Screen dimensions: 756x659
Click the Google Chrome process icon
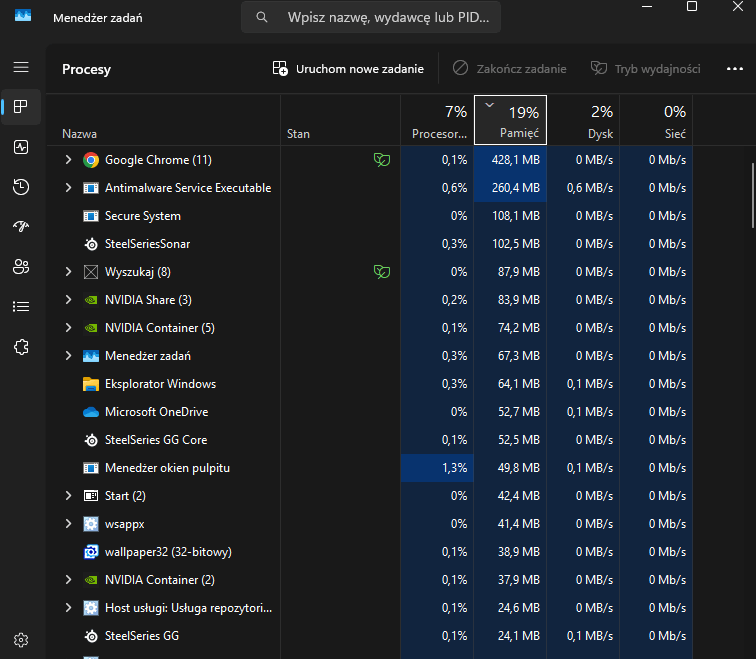[91, 160]
